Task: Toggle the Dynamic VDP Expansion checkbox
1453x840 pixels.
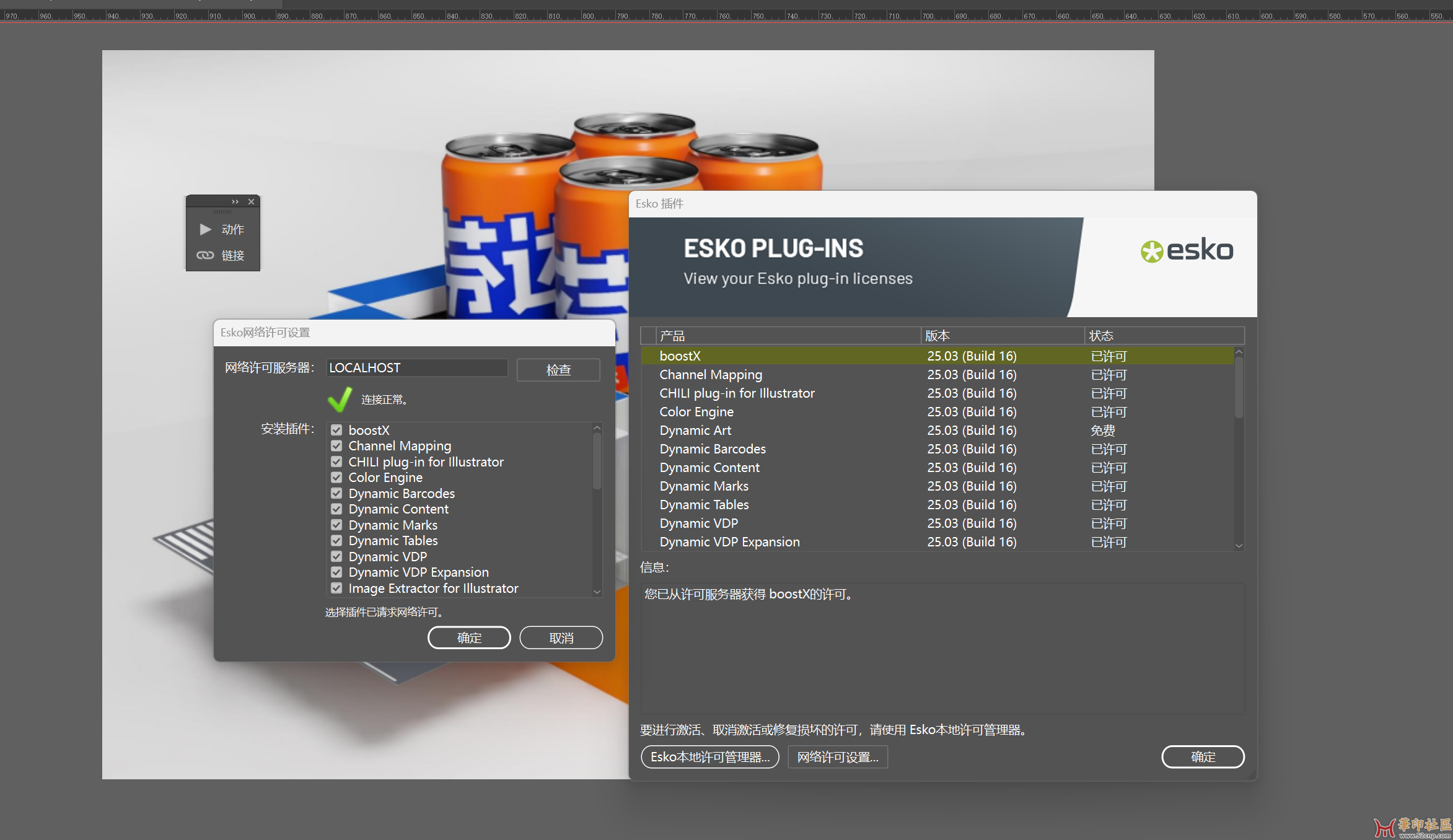Action: [x=336, y=572]
